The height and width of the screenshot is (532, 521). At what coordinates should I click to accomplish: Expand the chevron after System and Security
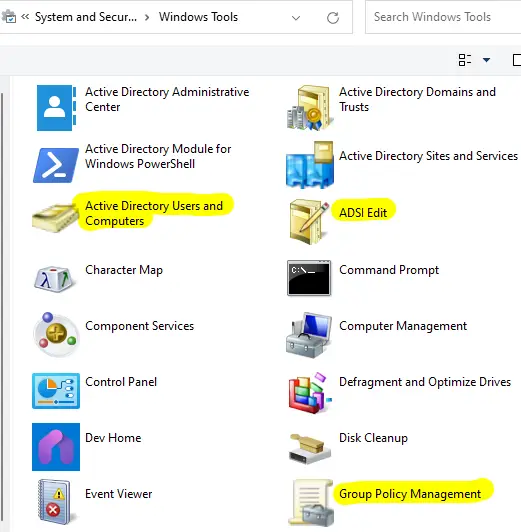pyautogui.click(x=147, y=17)
